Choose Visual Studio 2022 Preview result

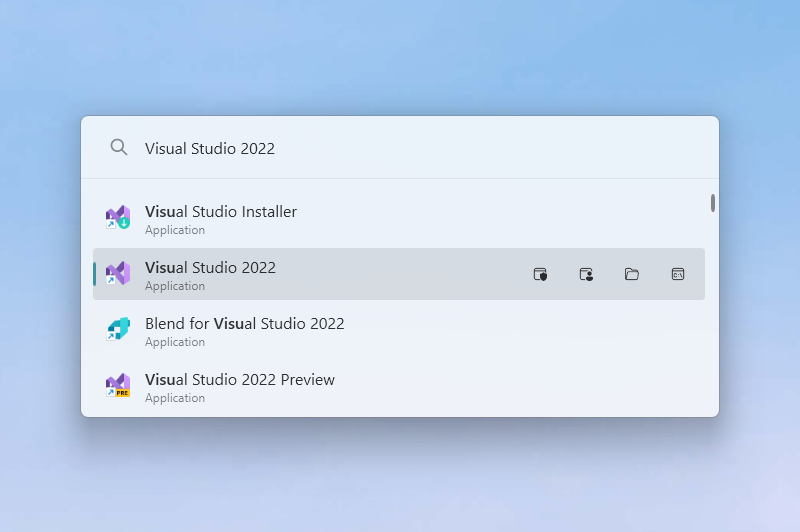coord(240,380)
